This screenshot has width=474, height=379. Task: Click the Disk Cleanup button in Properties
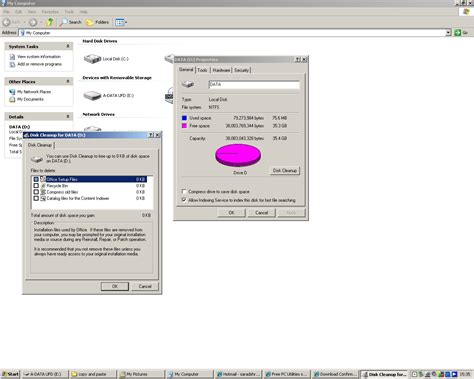pos(285,171)
